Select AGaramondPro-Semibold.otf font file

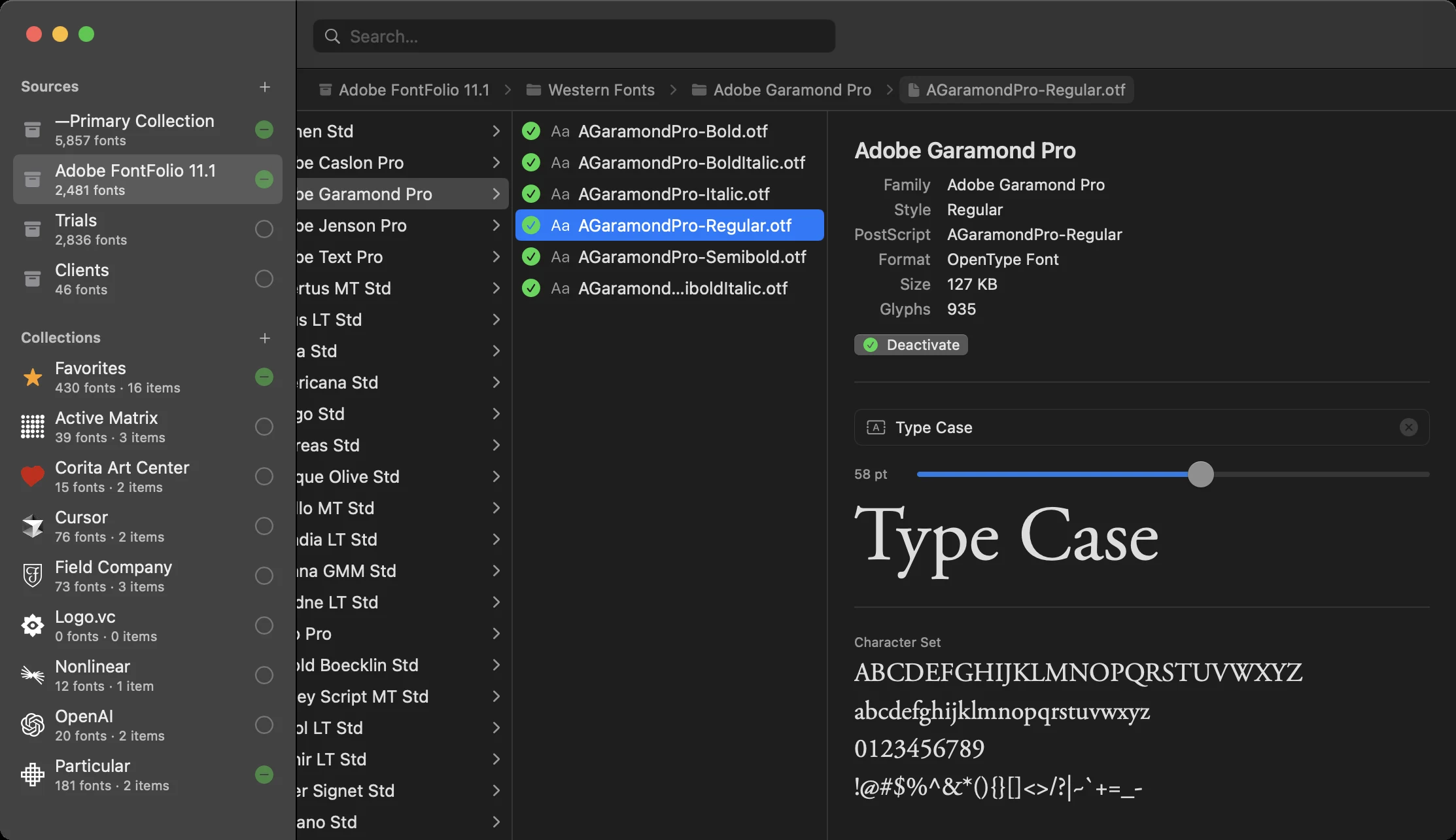click(x=669, y=257)
